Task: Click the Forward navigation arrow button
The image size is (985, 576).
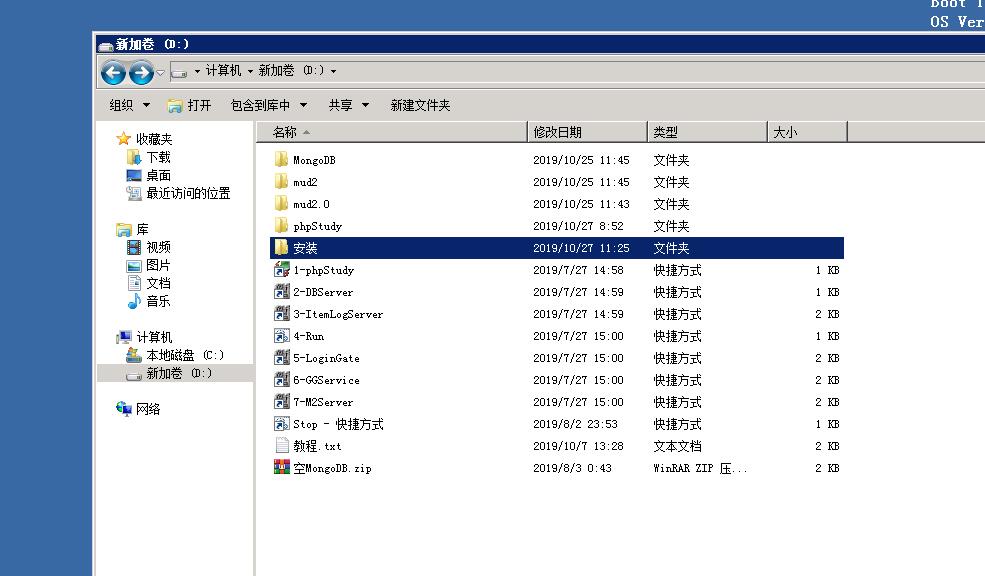Action: coord(141,72)
